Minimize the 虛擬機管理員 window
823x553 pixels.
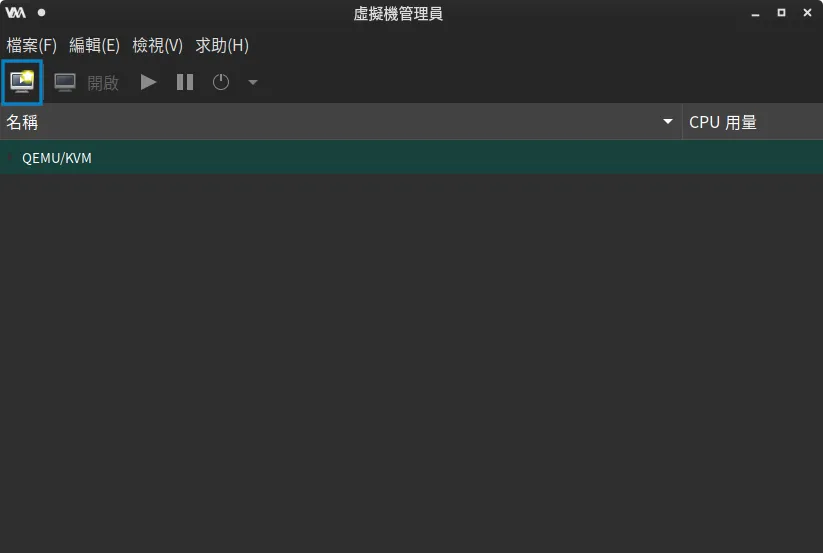click(756, 13)
